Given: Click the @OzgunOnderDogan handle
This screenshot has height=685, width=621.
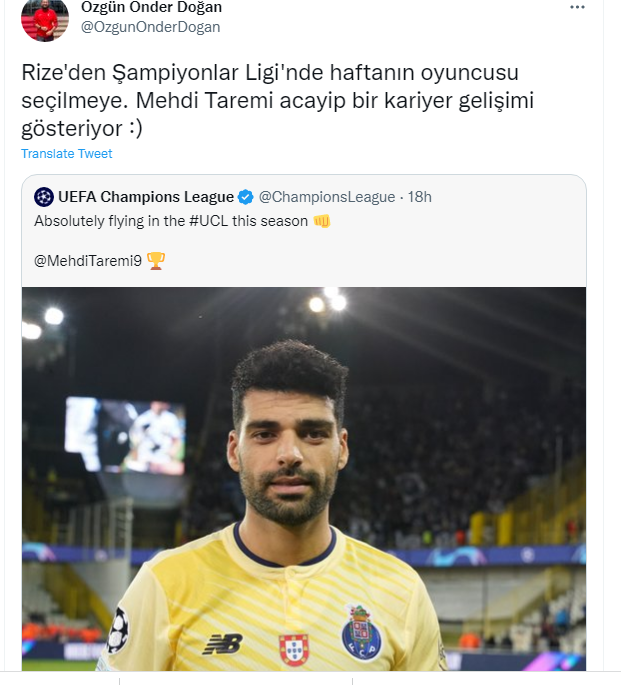Looking at the screenshot, I should click(150, 27).
